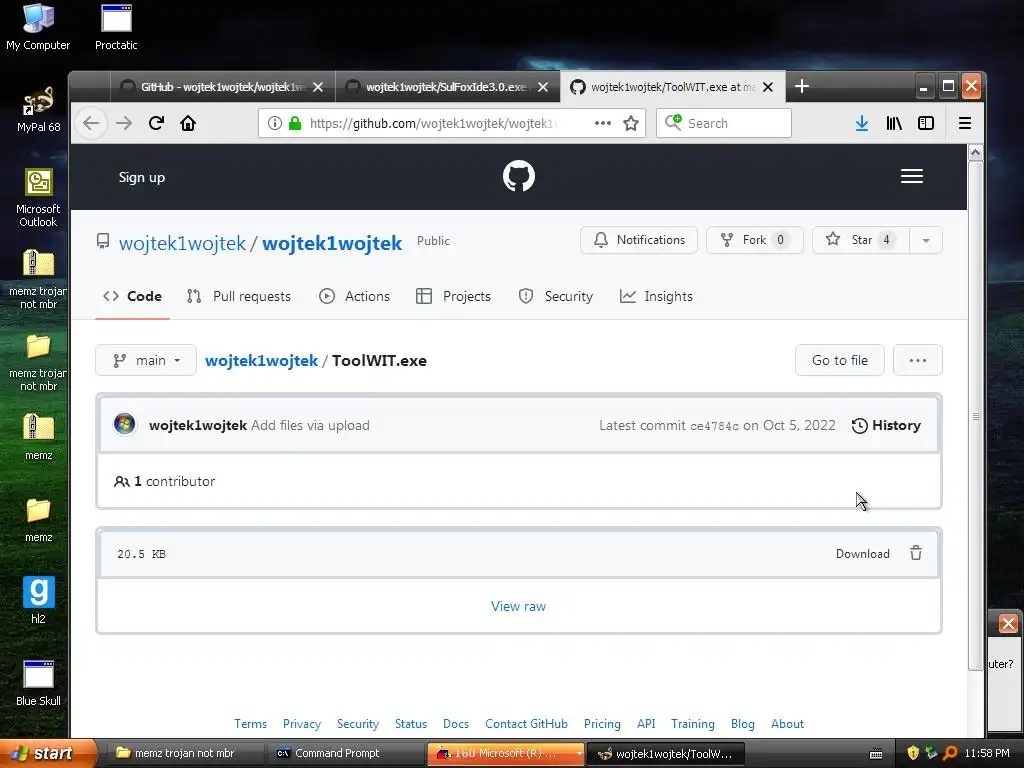
Task: Open GitHub header hamburger menu
Action: (x=912, y=176)
